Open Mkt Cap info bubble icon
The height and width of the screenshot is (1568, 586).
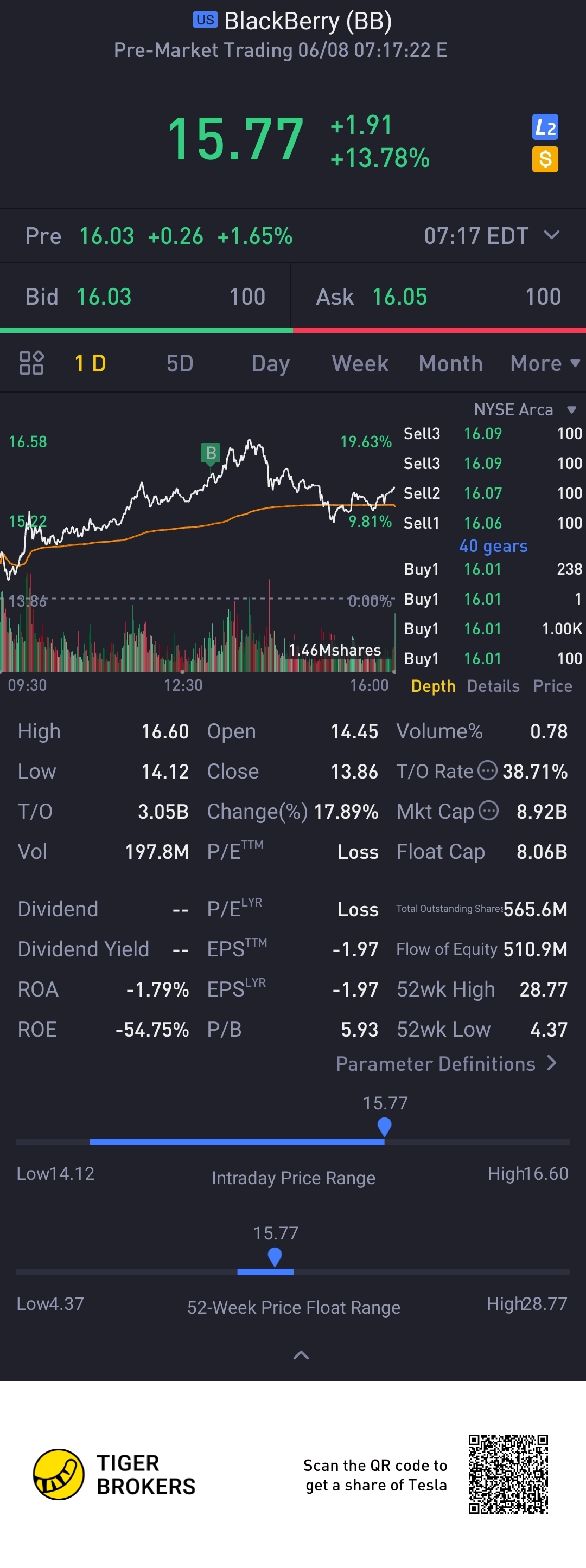tap(488, 811)
